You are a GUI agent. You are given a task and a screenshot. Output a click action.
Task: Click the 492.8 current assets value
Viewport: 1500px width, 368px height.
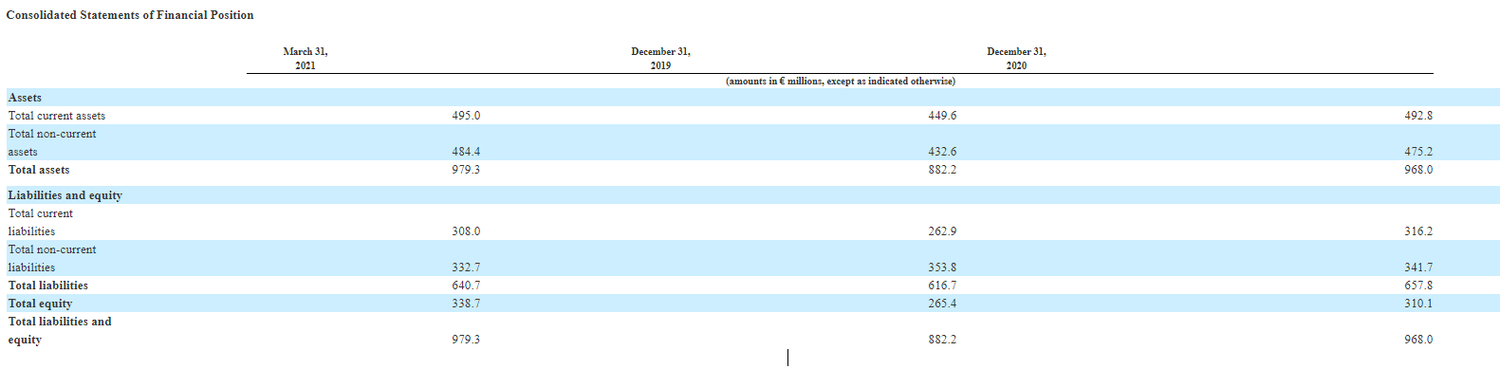pyautogui.click(x=1418, y=116)
